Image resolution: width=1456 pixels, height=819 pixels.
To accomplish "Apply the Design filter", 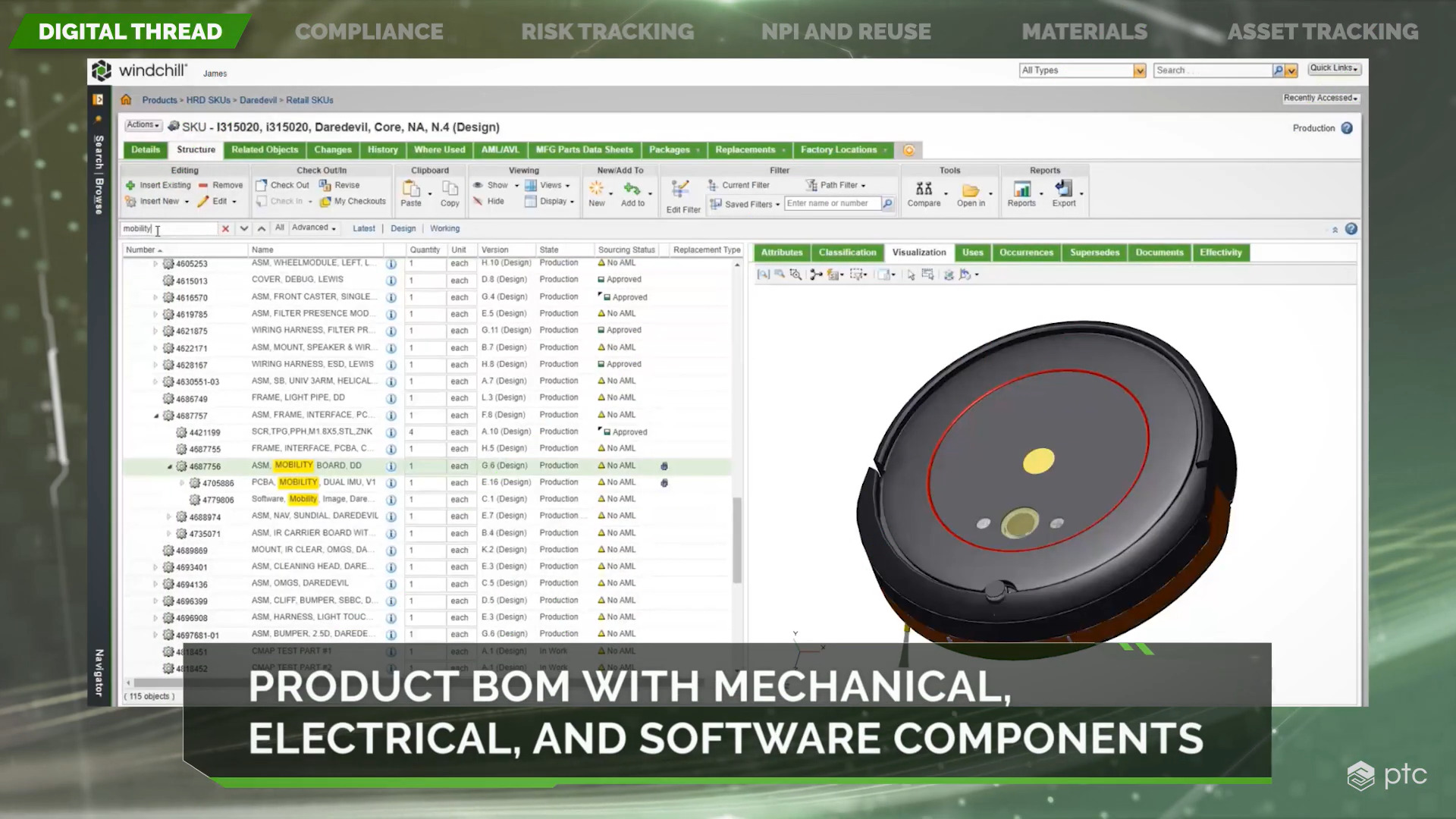I will (403, 228).
